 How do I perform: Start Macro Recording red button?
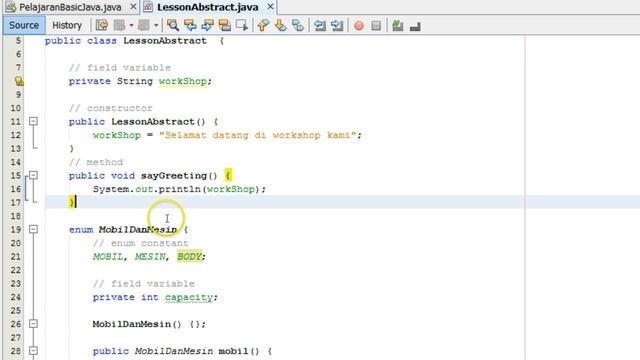[x=359, y=26]
